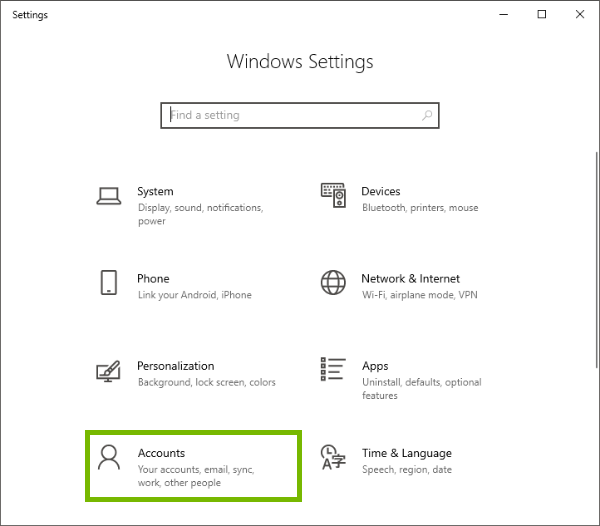Viewport: 600px width, 526px height.
Task: Open the Network & Internet globe icon
Action: click(x=333, y=283)
